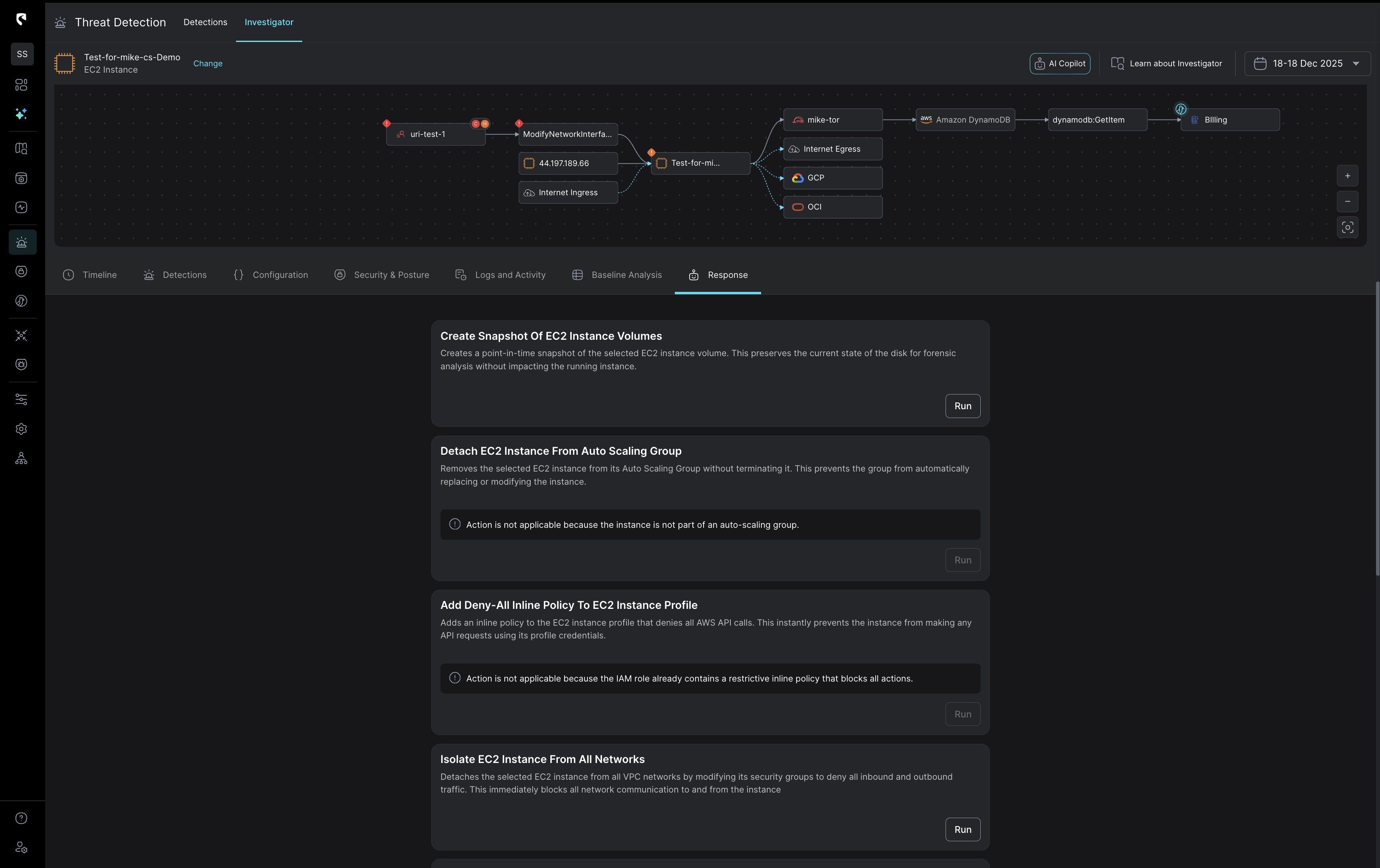Select the Amazon DynamoDB graph node
The width and height of the screenshot is (1380, 868).
coord(965,120)
